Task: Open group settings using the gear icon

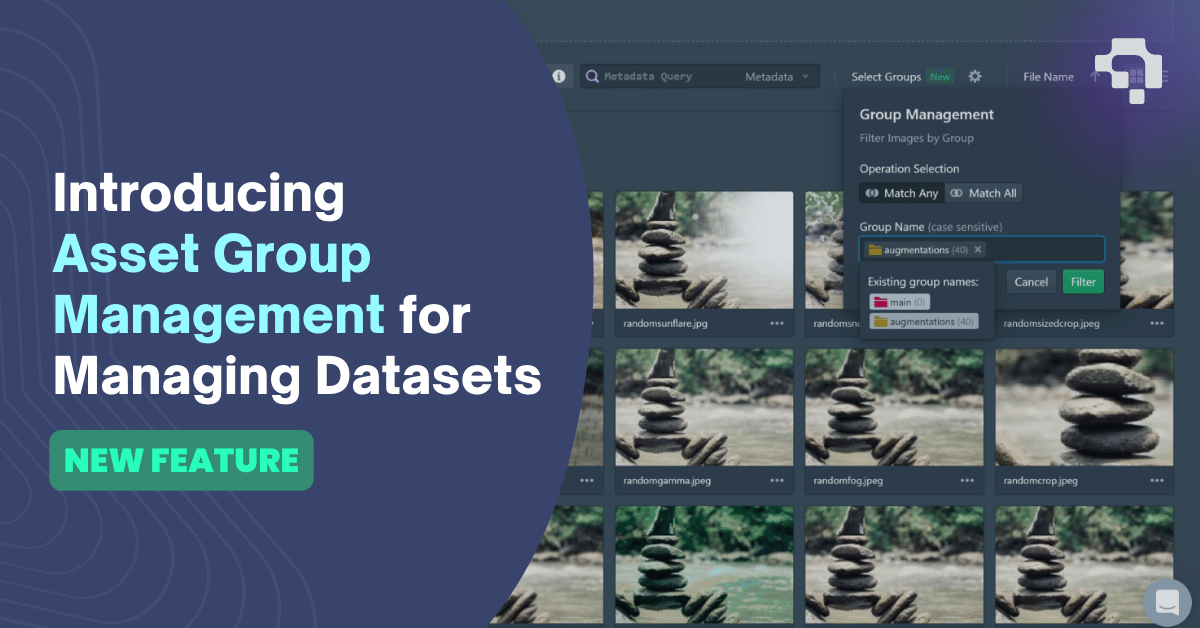Action: (975, 76)
